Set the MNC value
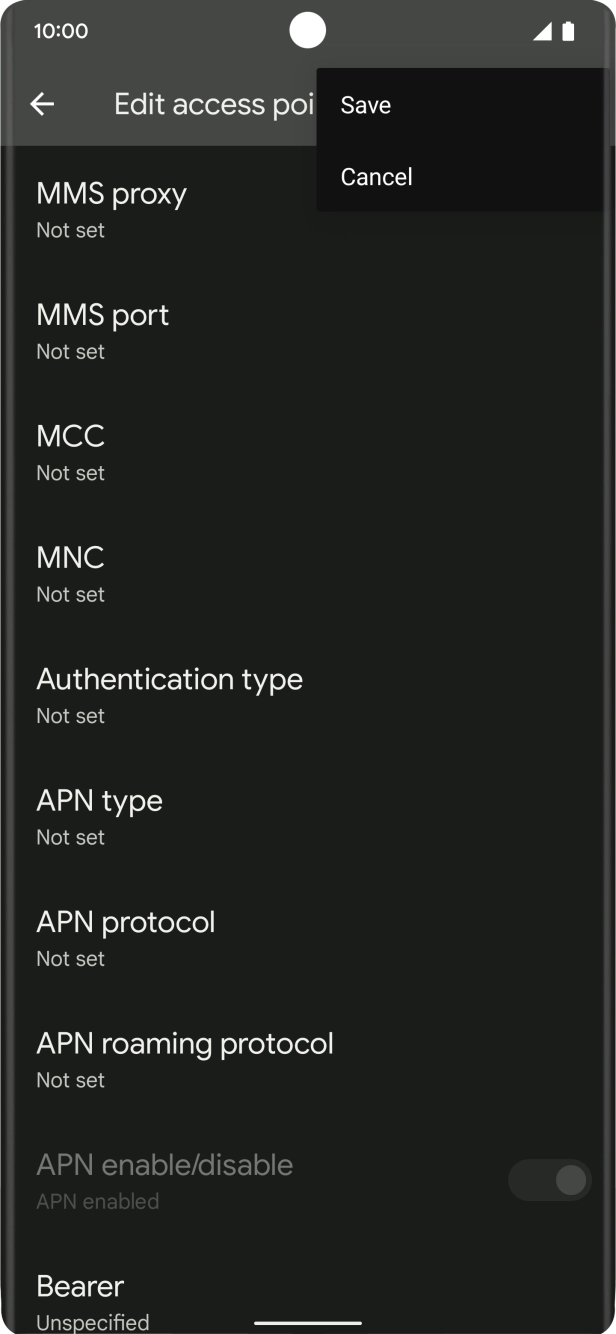This screenshot has height=1334, width=616. (71, 573)
